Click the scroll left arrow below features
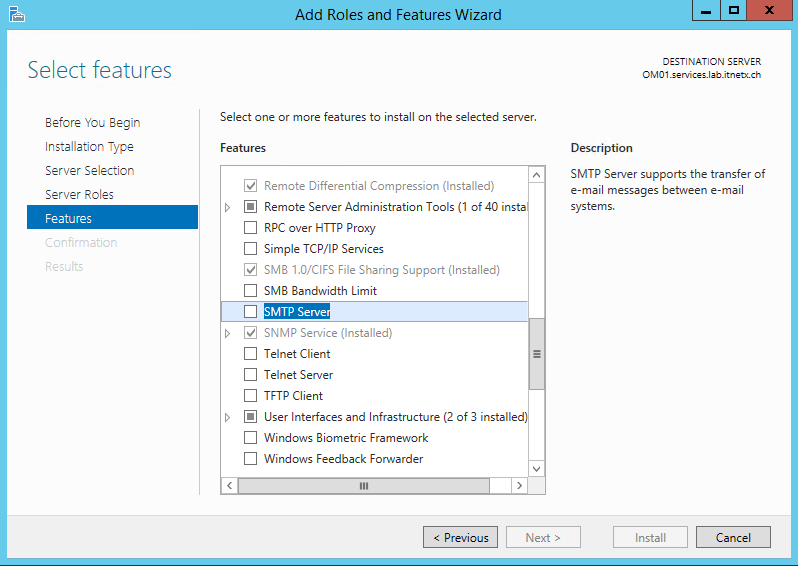This screenshot has height=566, width=798. coord(230,486)
